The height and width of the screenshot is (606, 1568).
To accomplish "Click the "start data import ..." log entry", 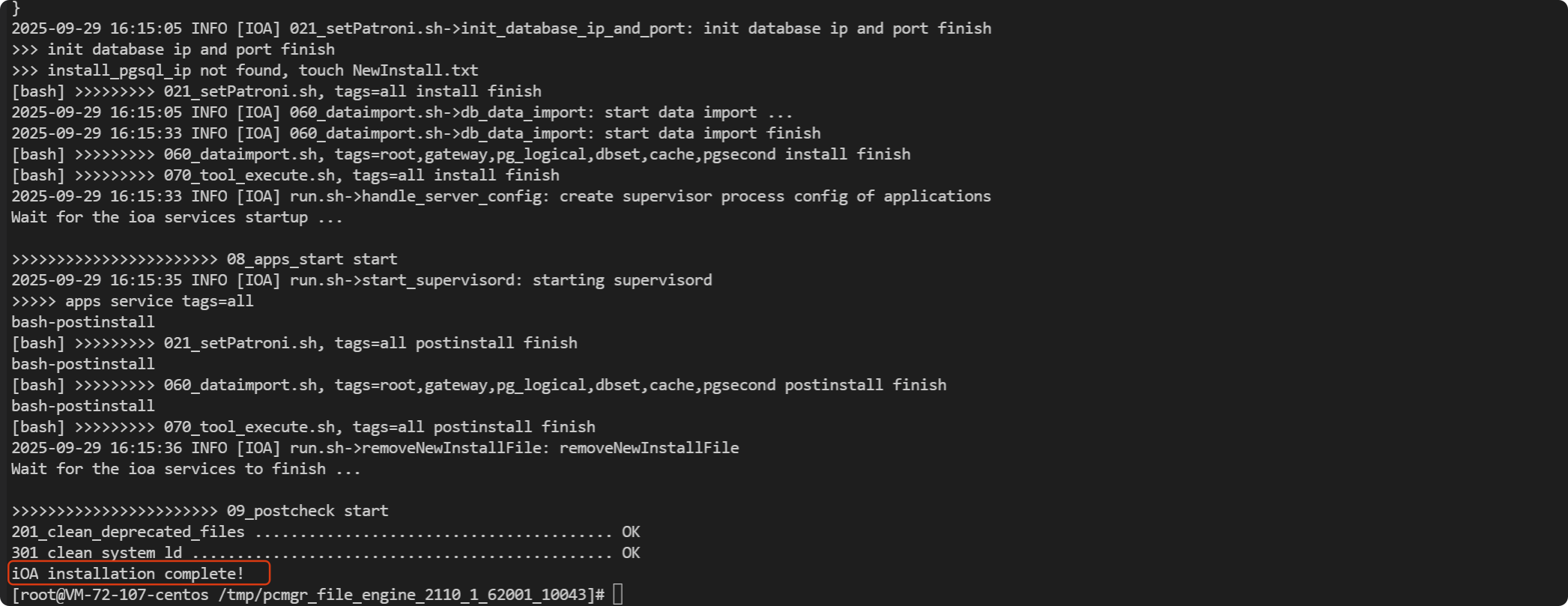I will [402, 112].
